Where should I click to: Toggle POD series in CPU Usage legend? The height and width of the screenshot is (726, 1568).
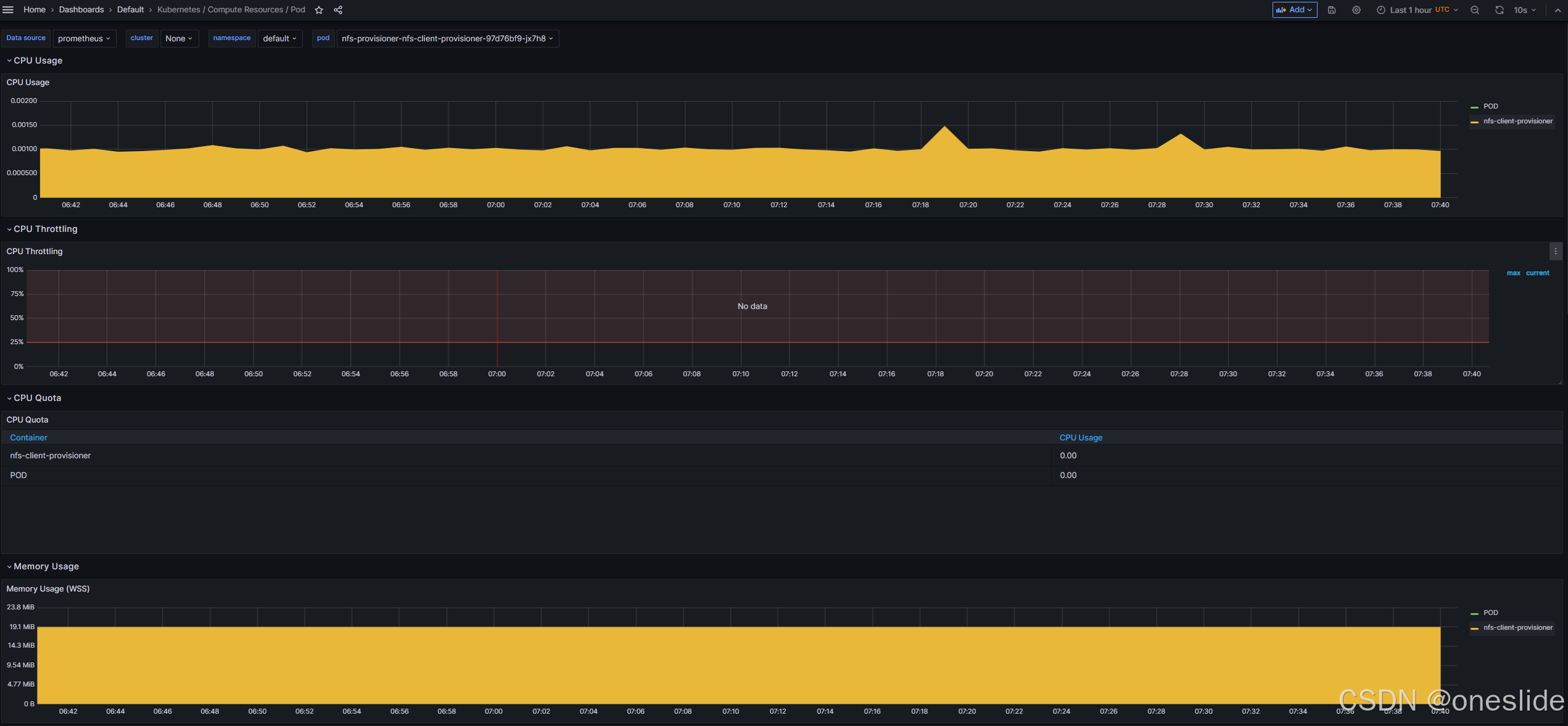point(1490,106)
